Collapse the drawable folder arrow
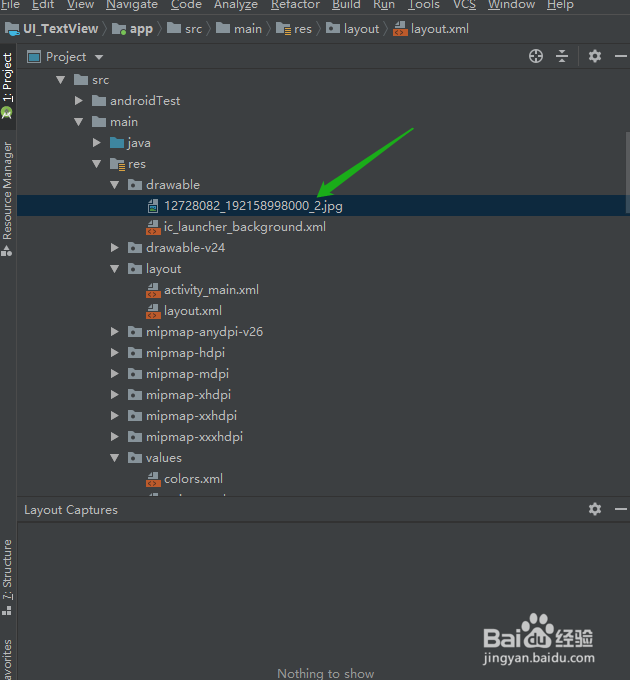 [115, 185]
